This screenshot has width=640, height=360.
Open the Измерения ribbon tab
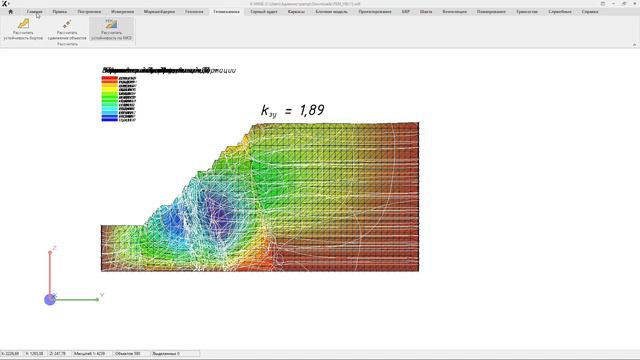pos(122,12)
